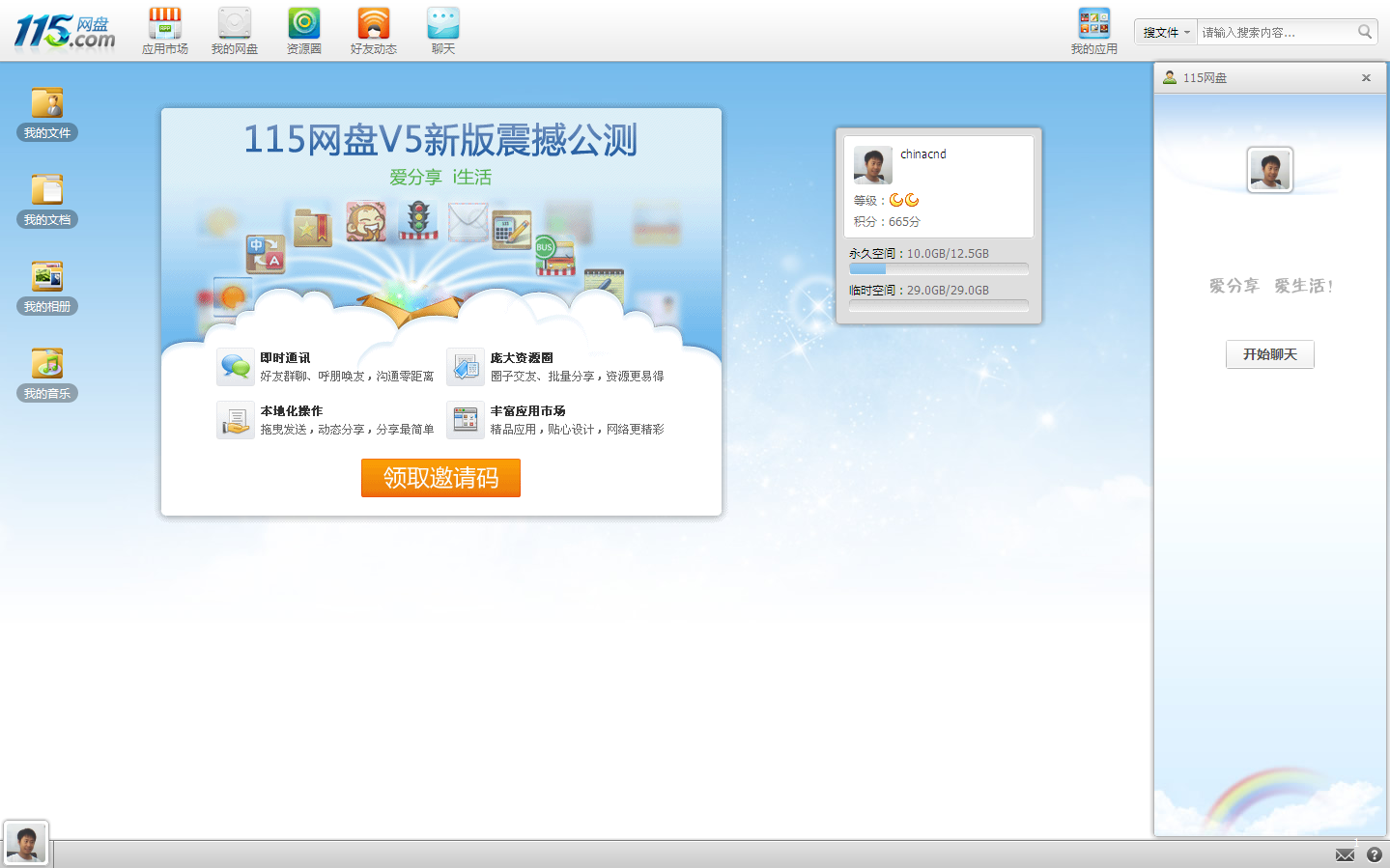Click the 即时通讯 chat bubbles icon
The image size is (1390, 868).
pos(236,367)
